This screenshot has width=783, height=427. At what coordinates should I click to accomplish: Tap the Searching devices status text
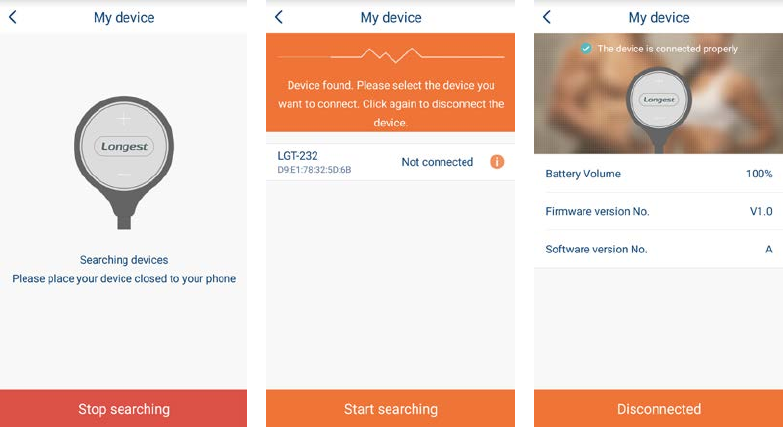[124, 260]
